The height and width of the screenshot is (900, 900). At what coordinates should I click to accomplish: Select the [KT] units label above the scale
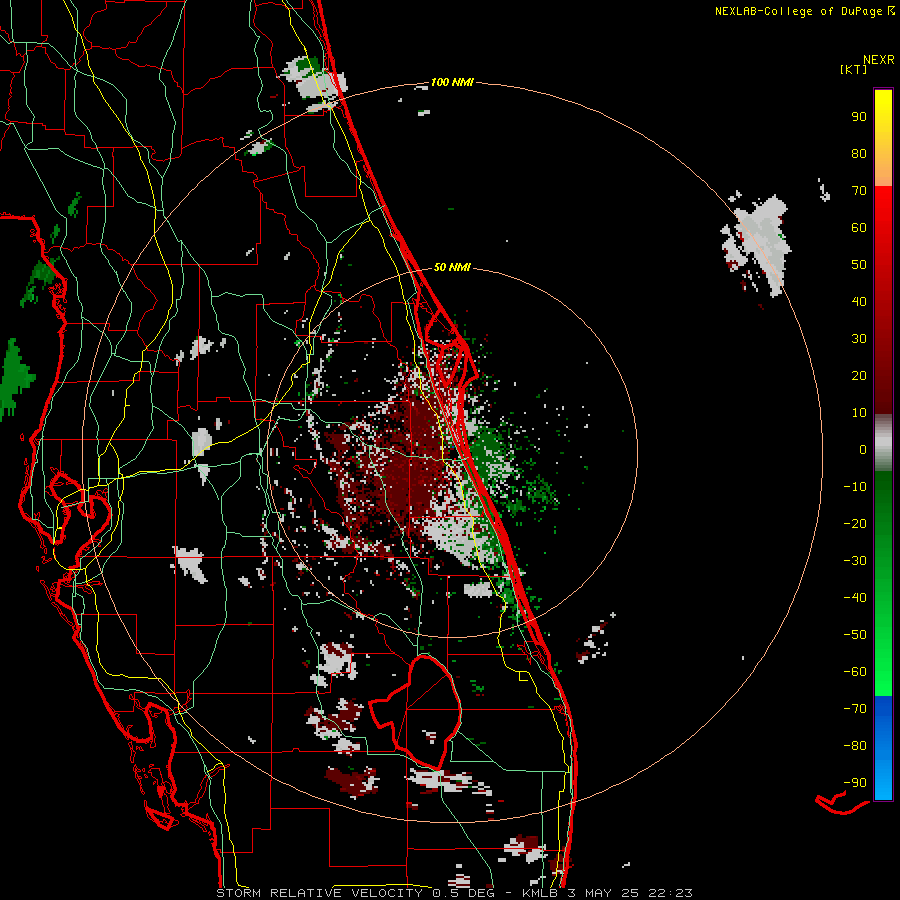pyautogui.click(x=853, y=69)
